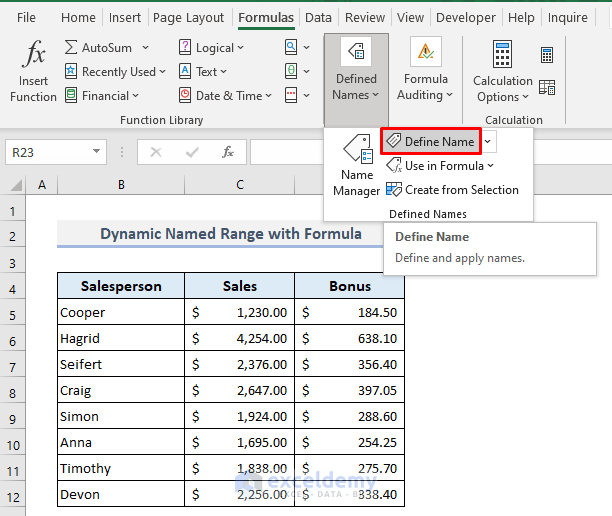Select row 12 header

(x=12, y=497)
